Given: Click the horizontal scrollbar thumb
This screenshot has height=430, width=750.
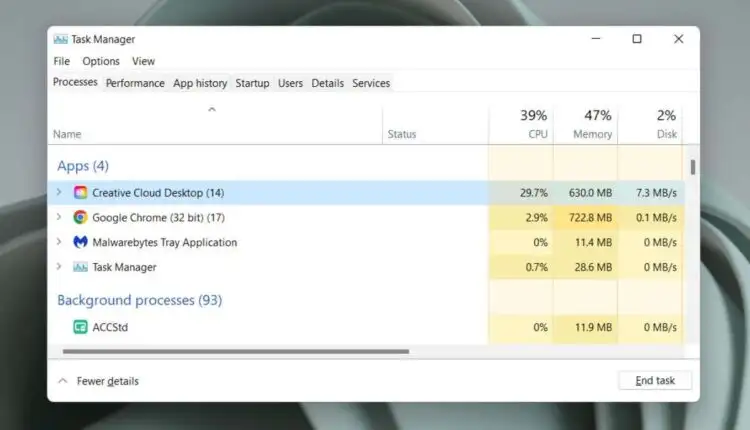Looking at the screenshot, I should (236, 352).
